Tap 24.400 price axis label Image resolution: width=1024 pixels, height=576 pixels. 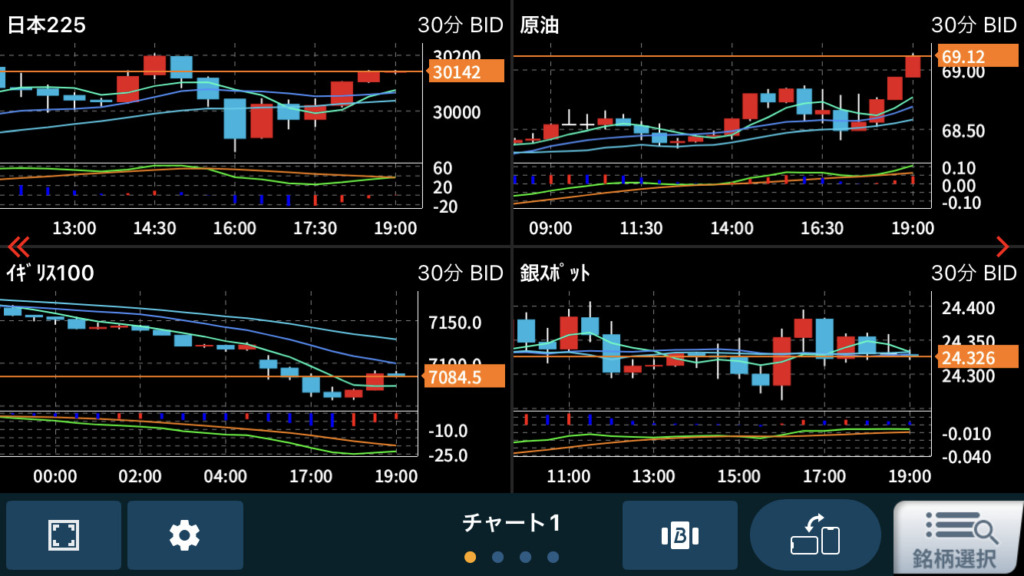[968, 308]
